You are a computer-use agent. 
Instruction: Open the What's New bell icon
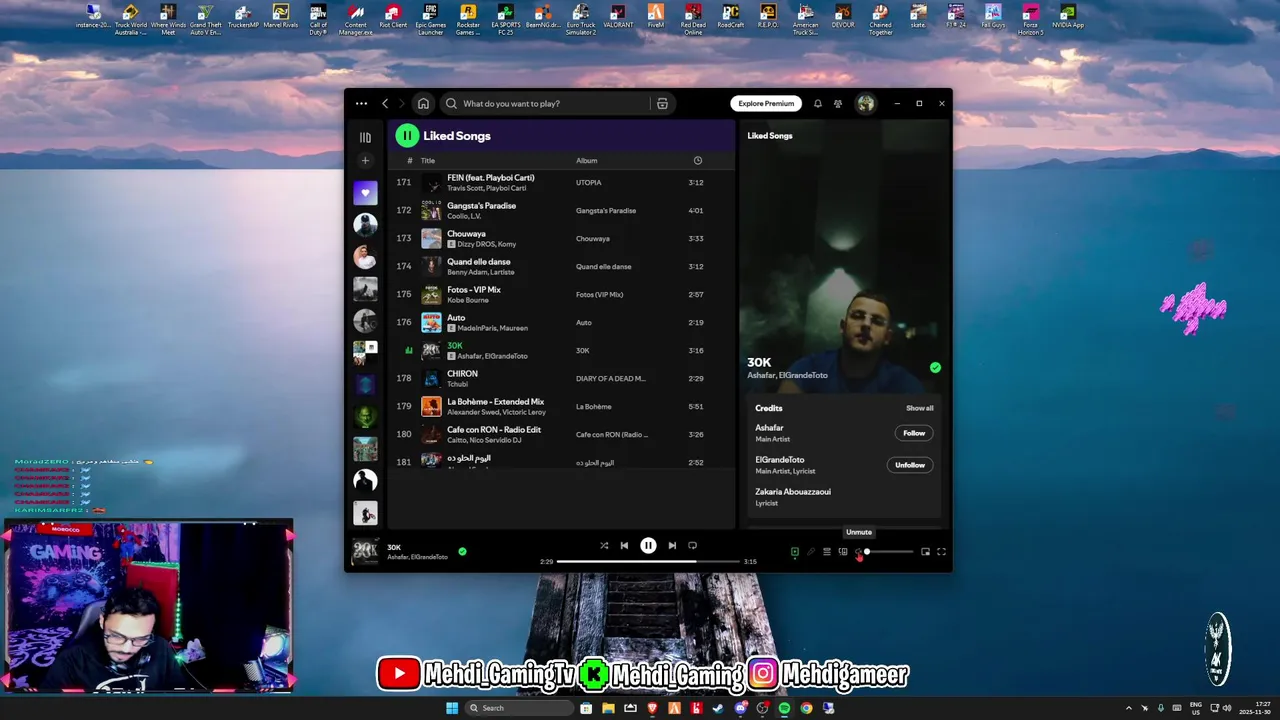(x=817, y=103)
